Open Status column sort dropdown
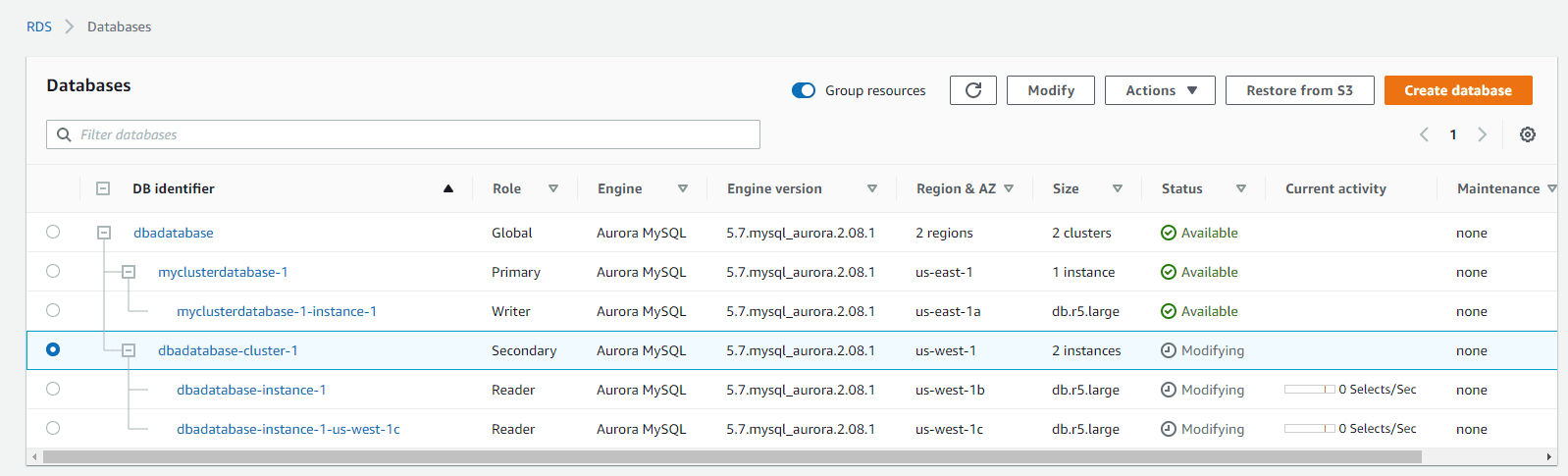The image size is (1568, 476). click(x=1241, y=188)
